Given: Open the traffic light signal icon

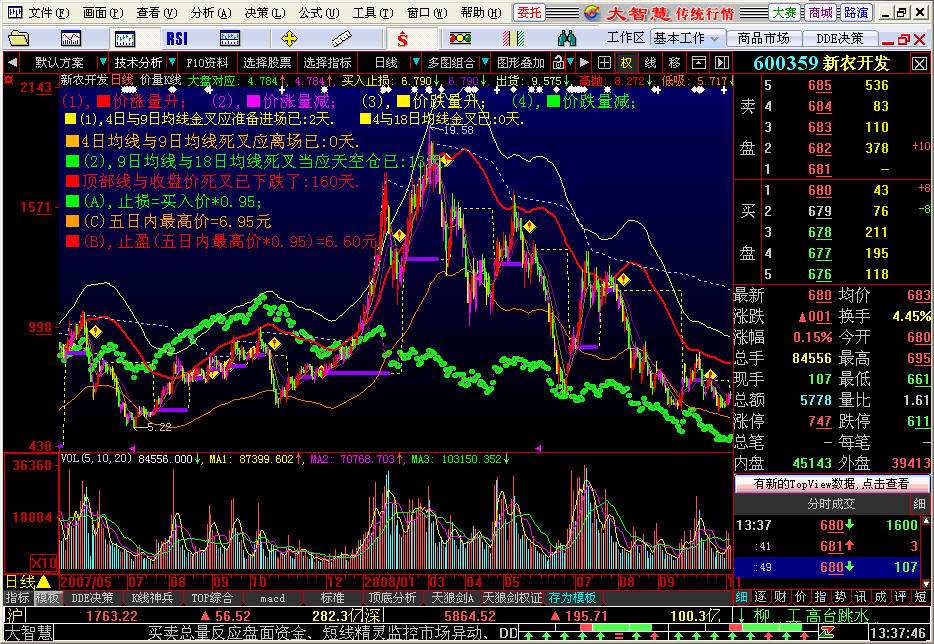Looking at the screenshot, I should pyautogui.click(x=460, y=39).
